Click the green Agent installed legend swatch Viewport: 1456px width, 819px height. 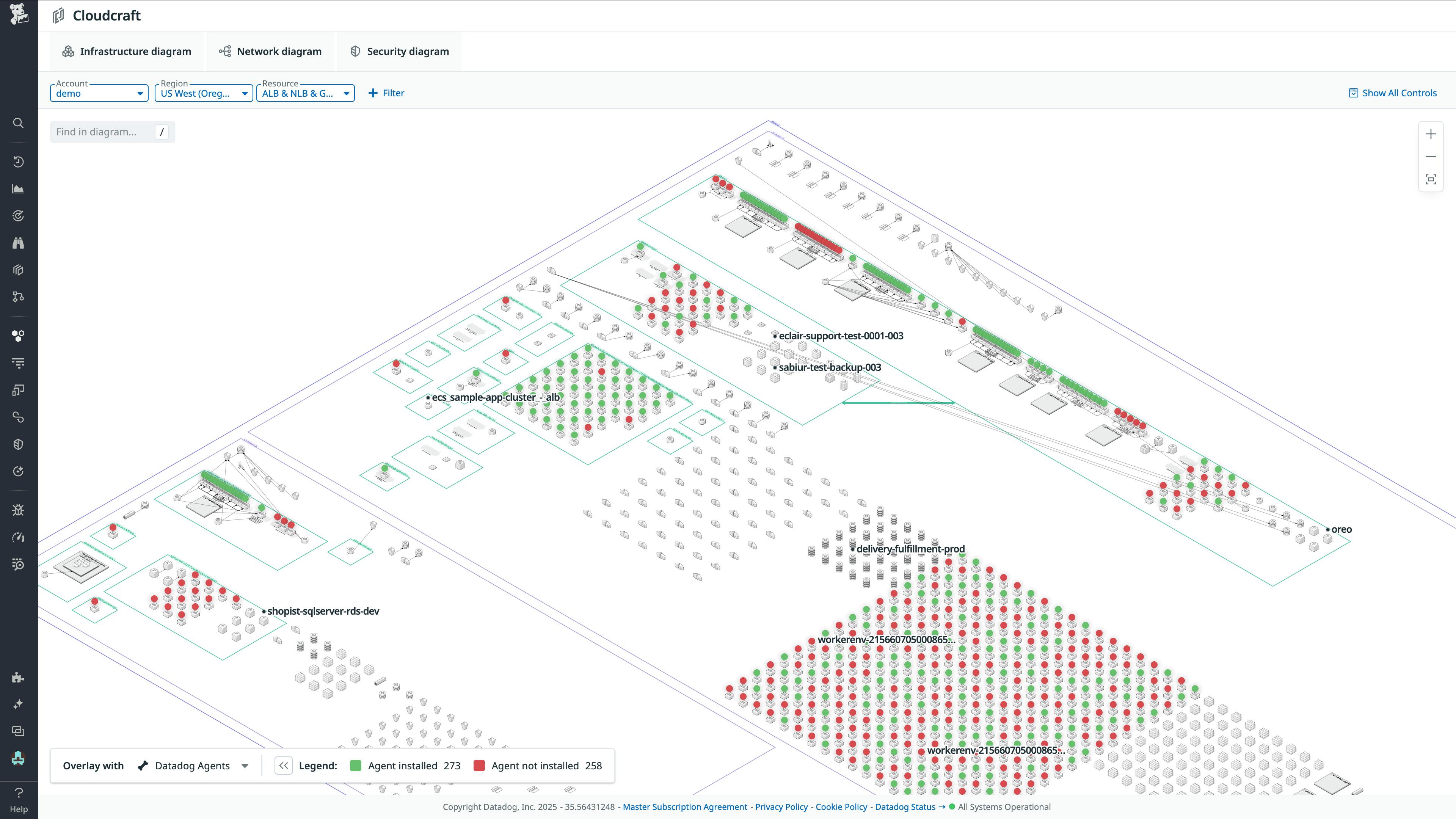pos(356,766)
